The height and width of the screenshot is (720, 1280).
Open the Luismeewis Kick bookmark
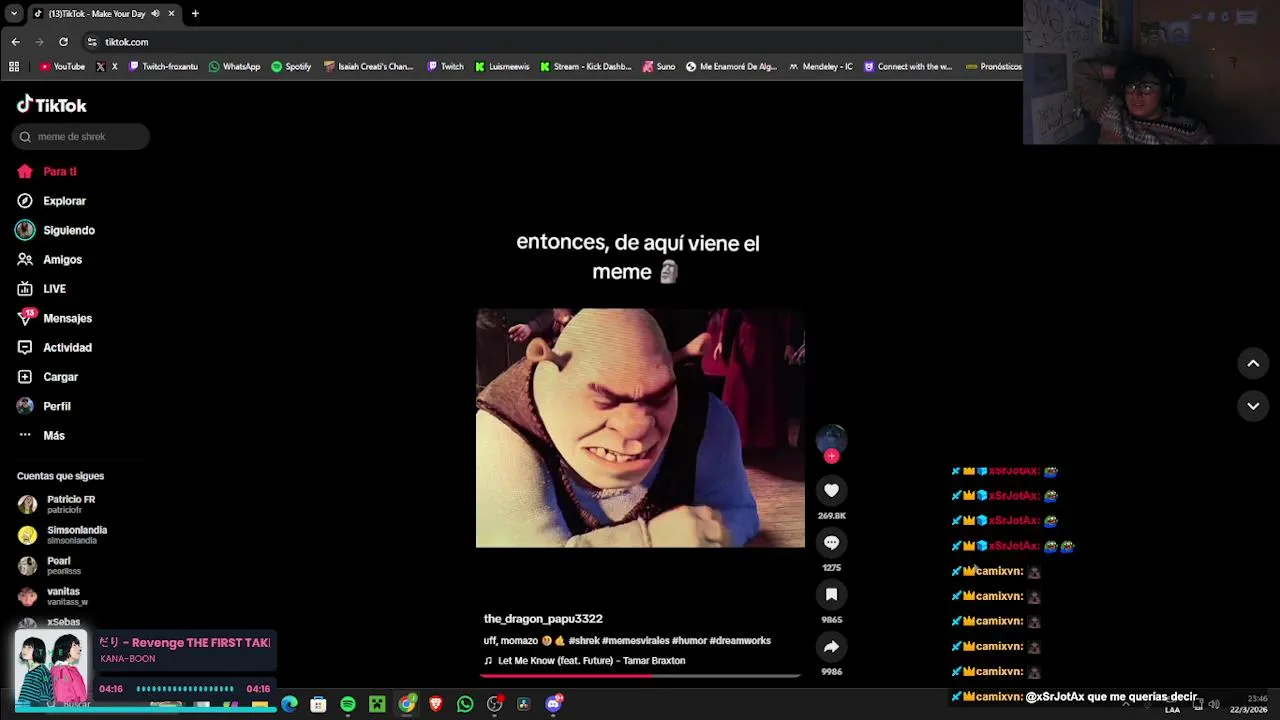tap(502, 67)
